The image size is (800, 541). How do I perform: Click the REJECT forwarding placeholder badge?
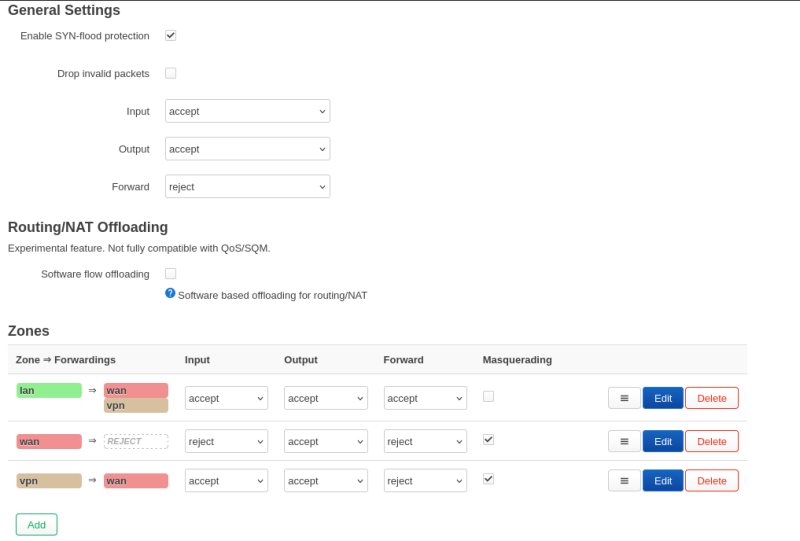[x=136, y=441]
